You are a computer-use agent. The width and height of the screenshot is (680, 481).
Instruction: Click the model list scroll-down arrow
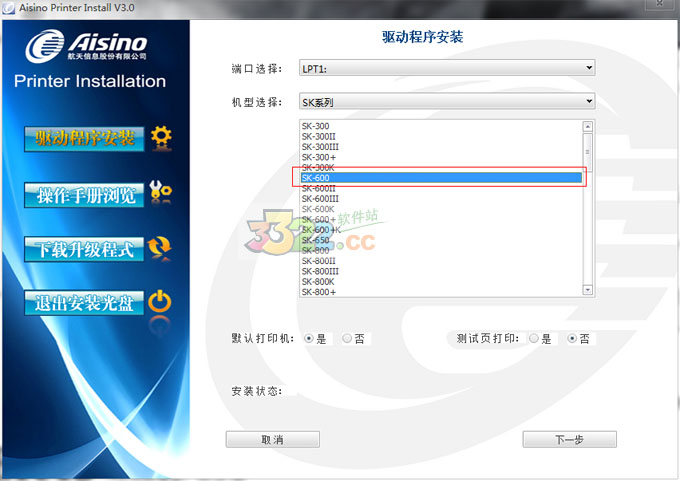(588, 290)
